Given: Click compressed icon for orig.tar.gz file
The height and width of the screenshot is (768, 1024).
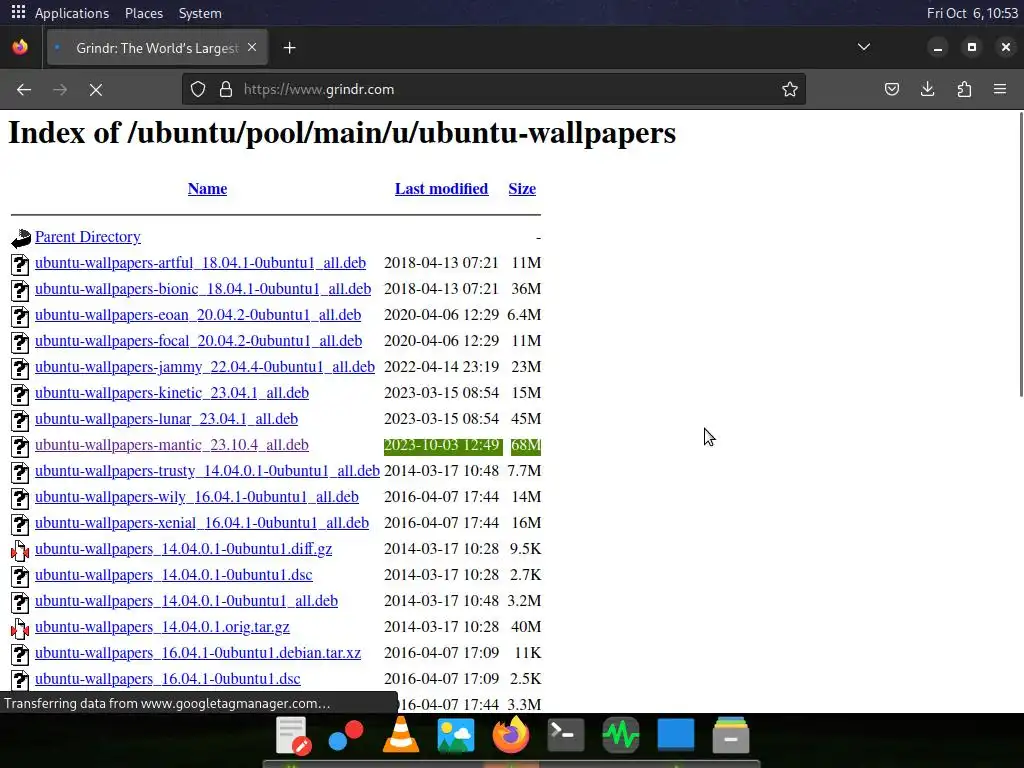Looking at the screenshot, I should point(20,628).
